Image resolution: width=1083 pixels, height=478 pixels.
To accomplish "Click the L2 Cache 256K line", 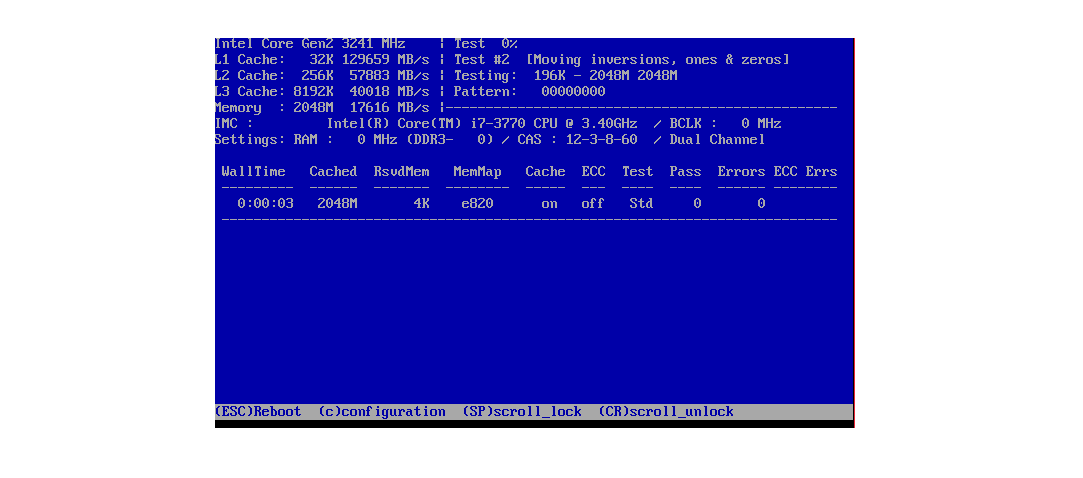I will coord(322,76).
